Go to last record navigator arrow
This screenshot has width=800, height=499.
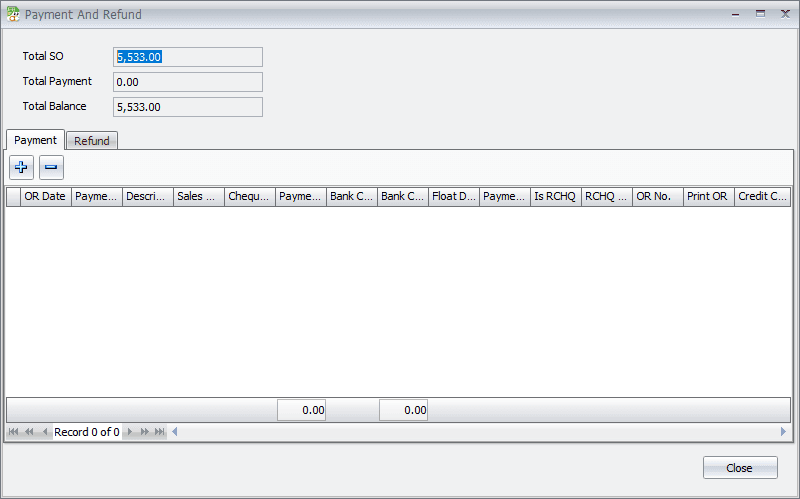coord(160,432)
